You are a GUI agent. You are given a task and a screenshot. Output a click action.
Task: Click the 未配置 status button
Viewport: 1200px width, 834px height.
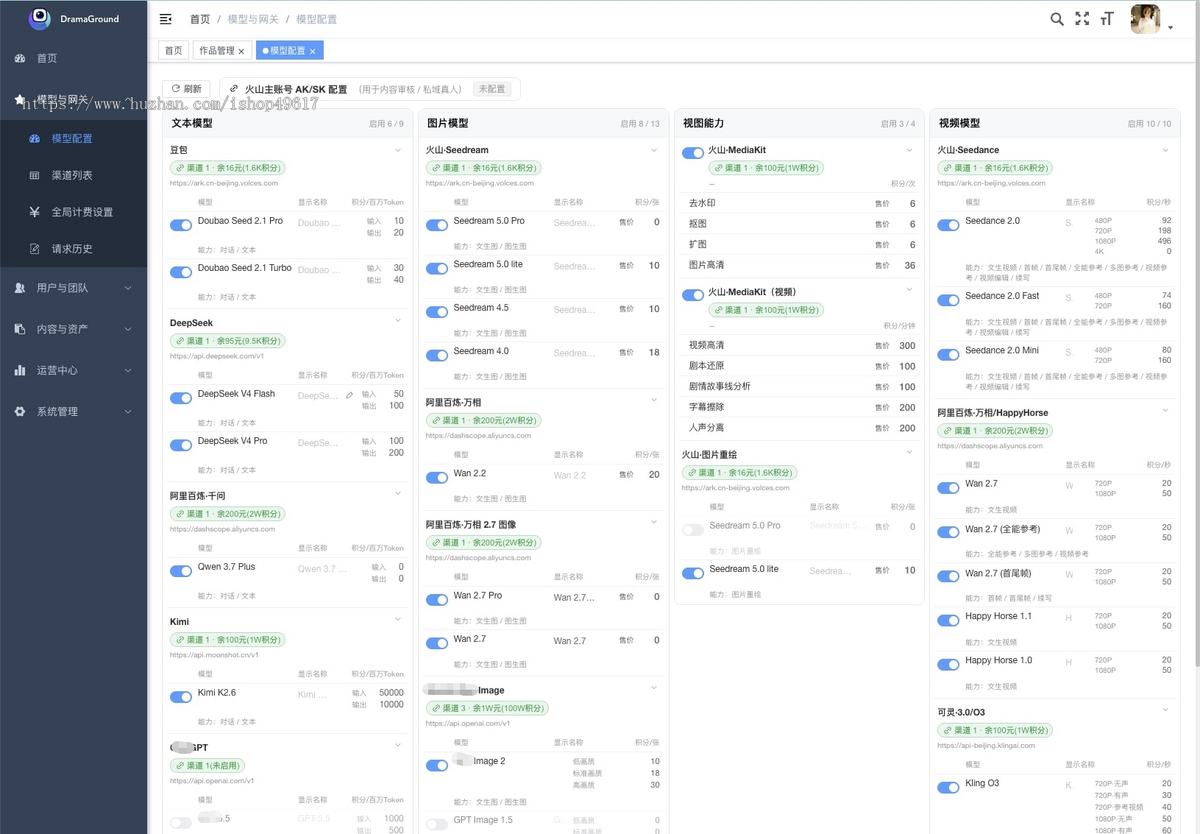tap(492, 89)
